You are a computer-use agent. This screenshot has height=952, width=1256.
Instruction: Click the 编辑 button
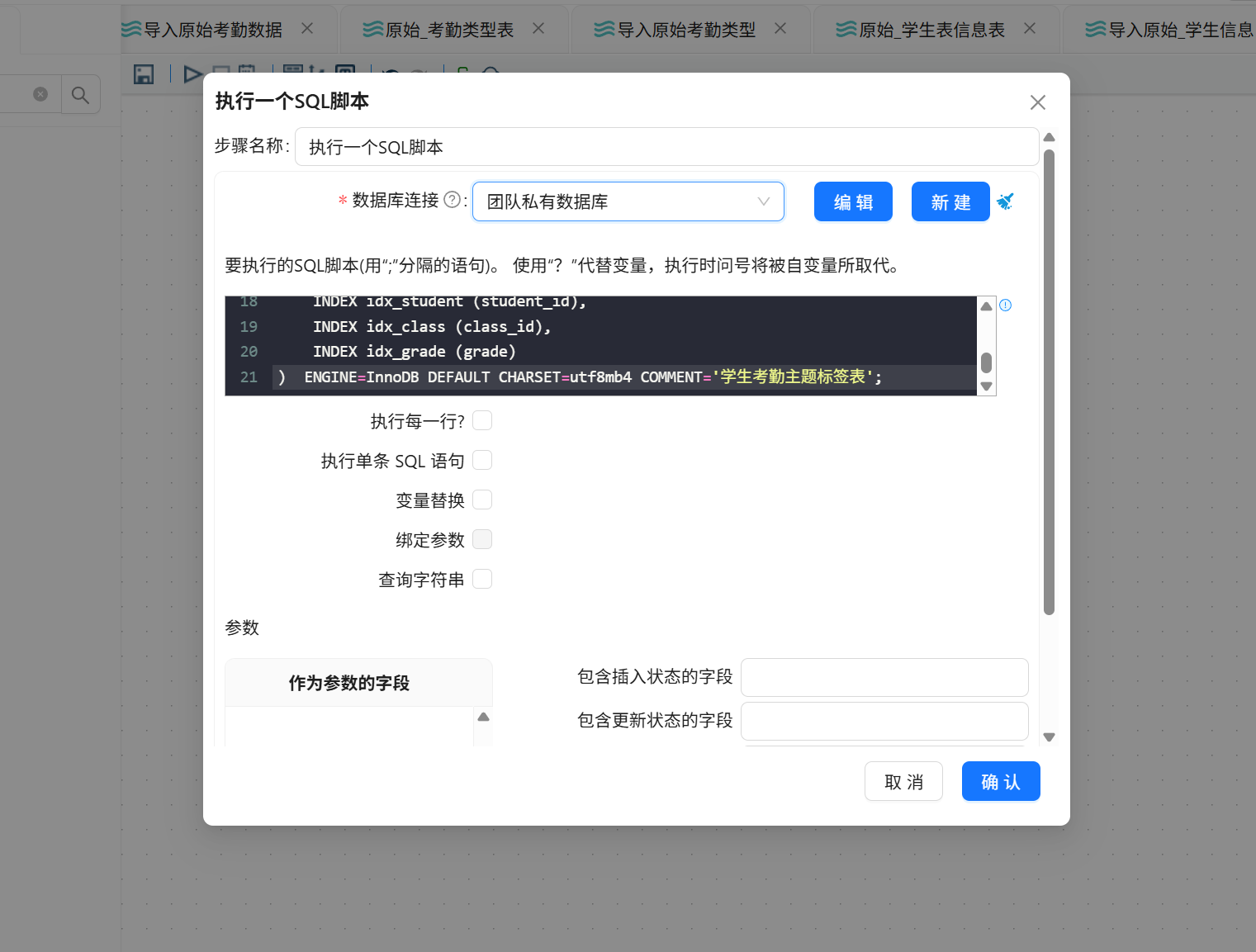coord(853,201)
